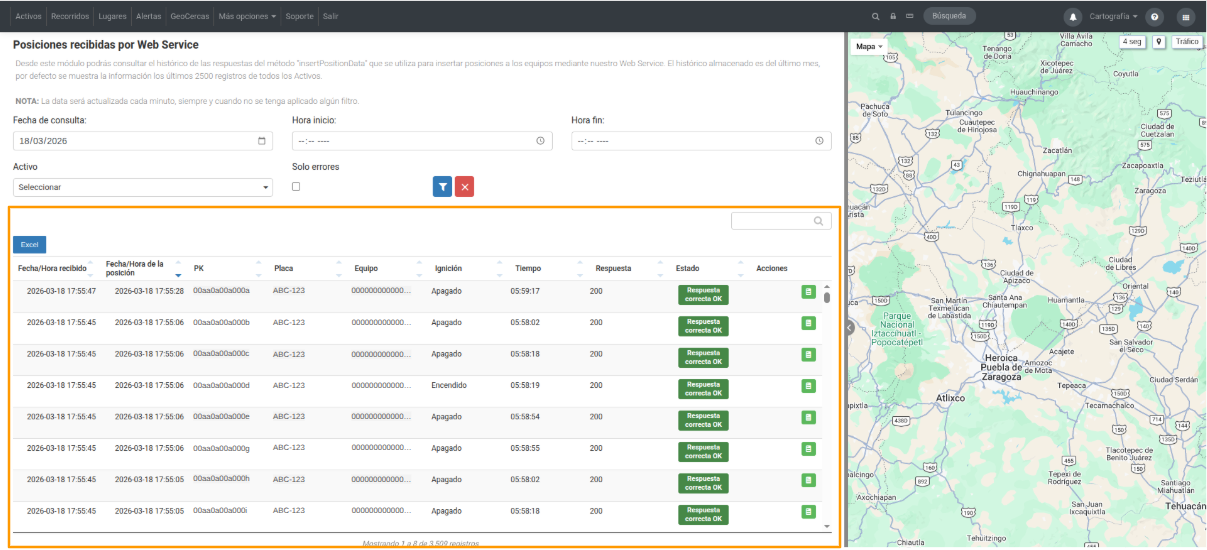Open the Soporte menu item
This screenshot has height=550, width=1207.
299,17
